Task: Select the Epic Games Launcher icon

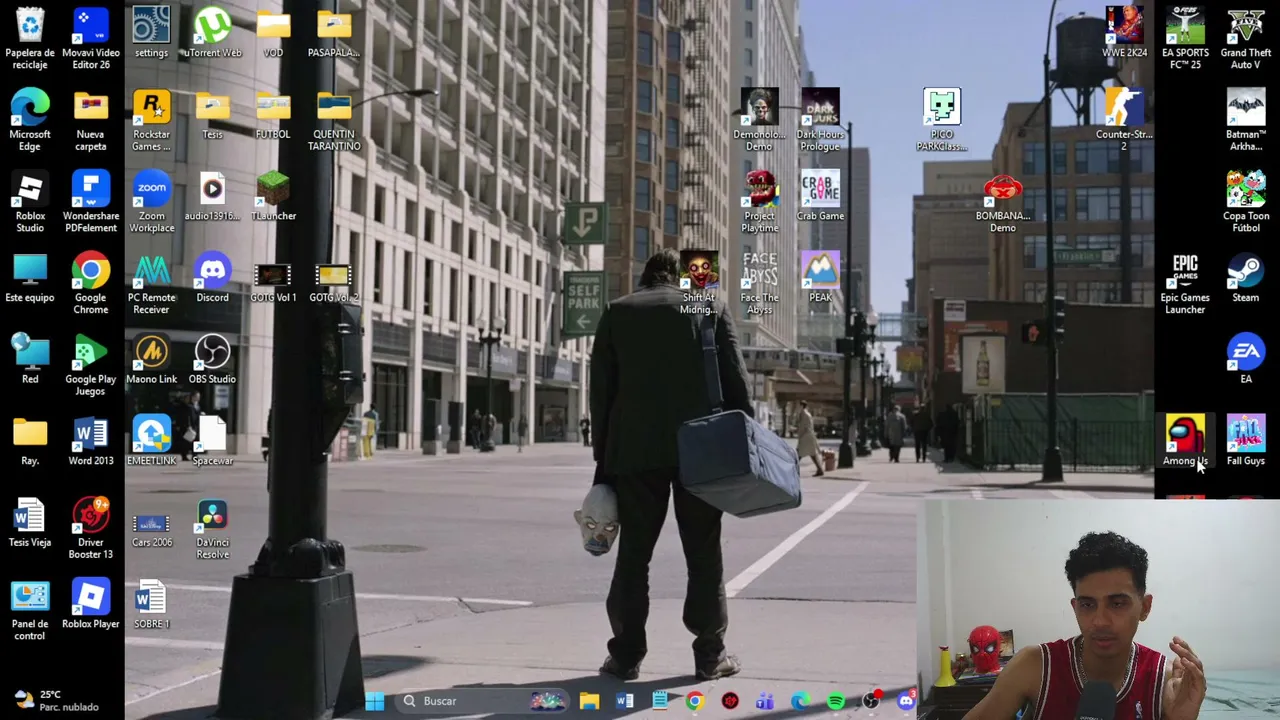Action: coord(1185,284)
